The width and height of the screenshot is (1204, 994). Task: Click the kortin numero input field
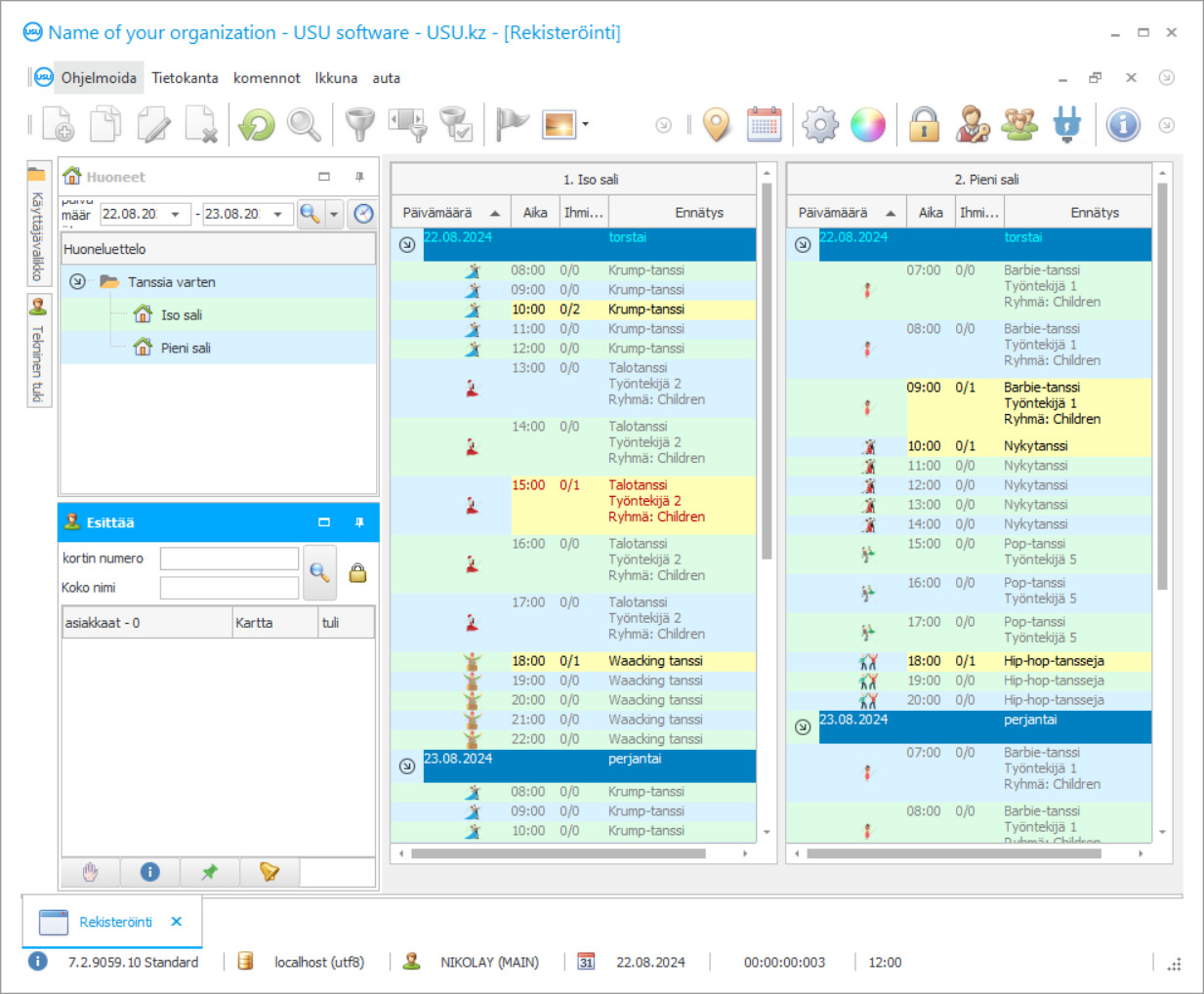click(229, 559)
